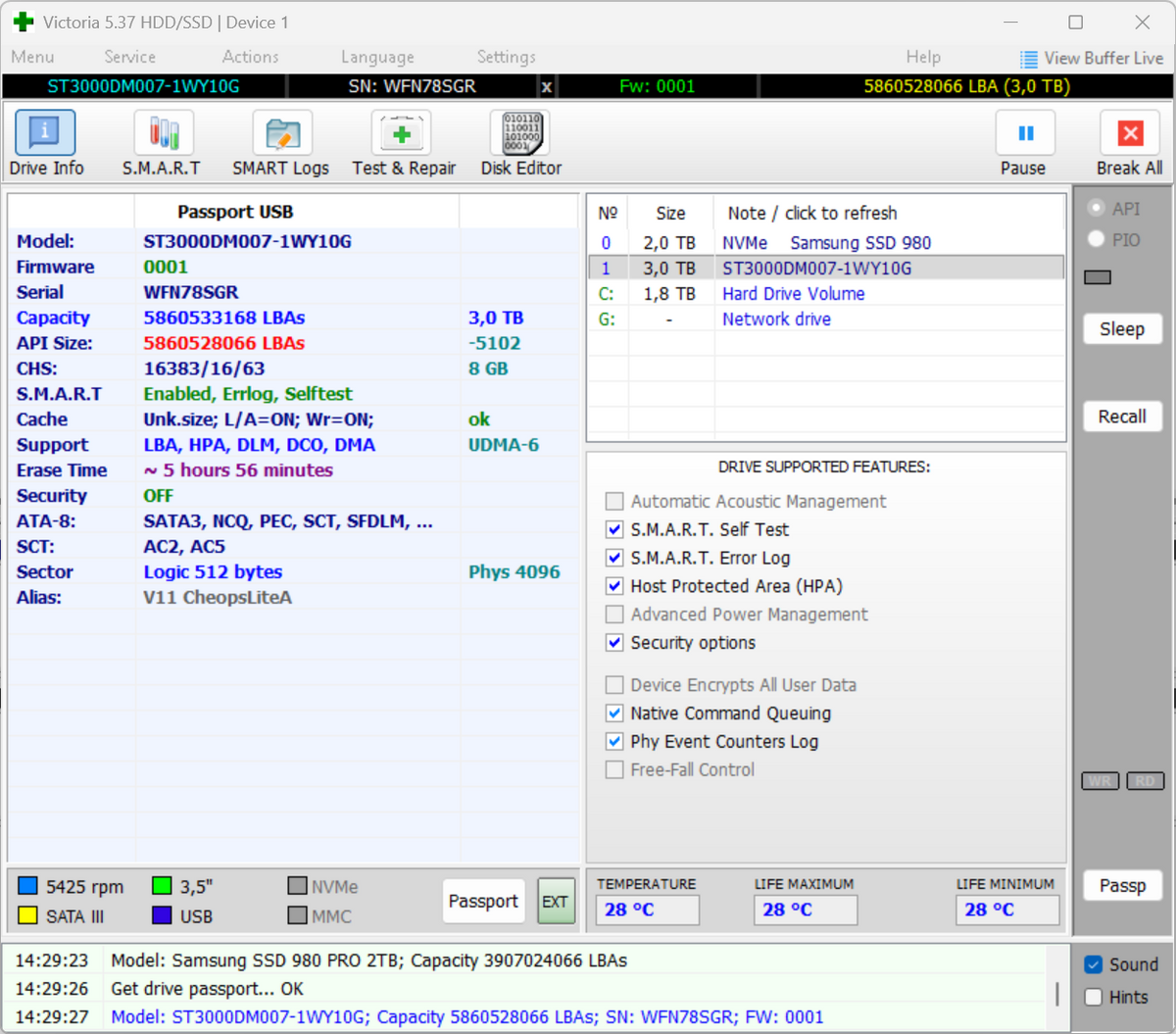Click the LIFE MAXIMUM 28 °C field
Image resolution: width=1176 pixels, height=1034 pixels.
[x=807, y=910]
